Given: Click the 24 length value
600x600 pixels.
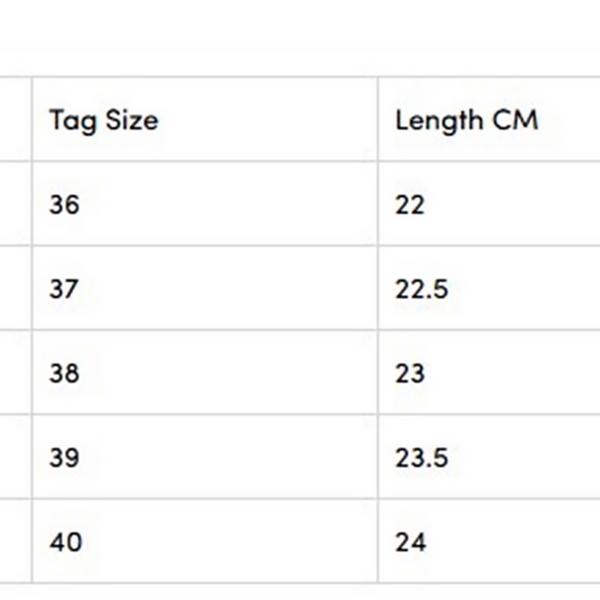Looking at the screenshot, I should click(x=410, y=542).
